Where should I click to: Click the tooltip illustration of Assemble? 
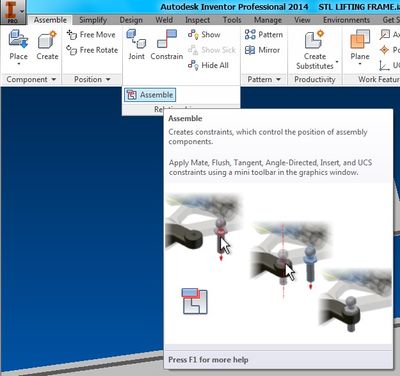point(279,263)
